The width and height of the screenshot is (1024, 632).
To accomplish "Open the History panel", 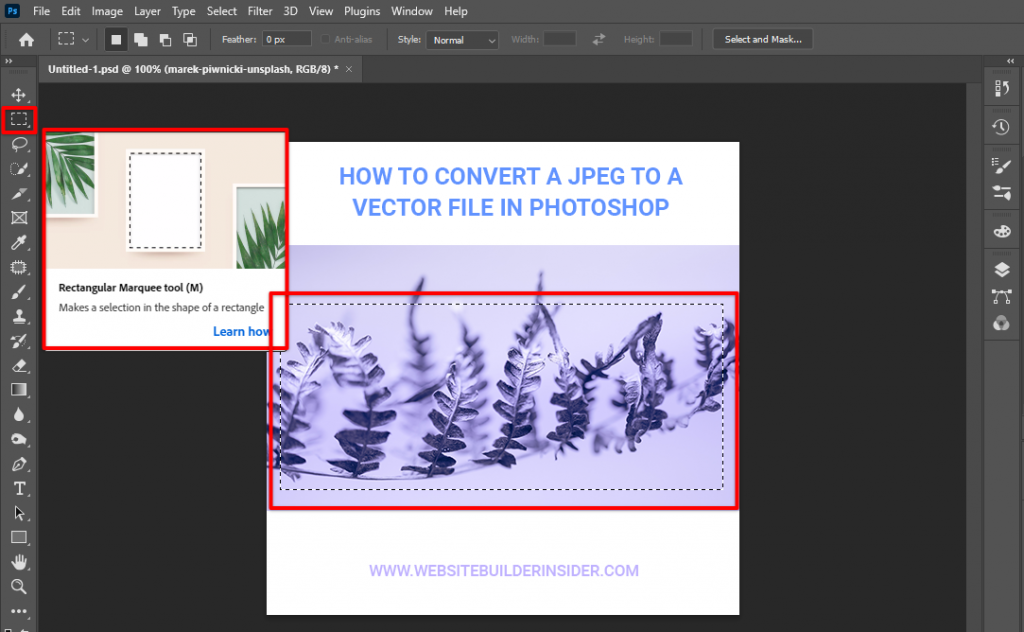I will coord(1002,127).
